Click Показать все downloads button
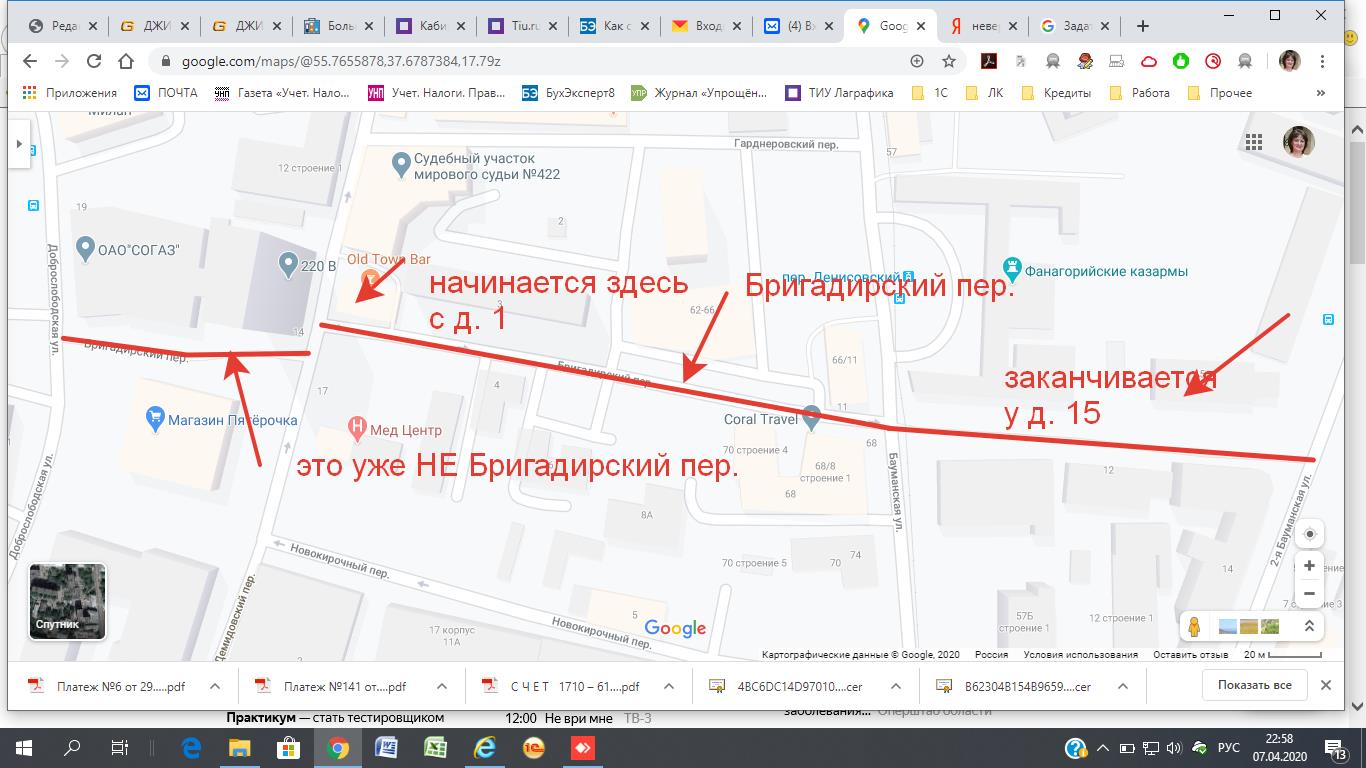 1254,685
